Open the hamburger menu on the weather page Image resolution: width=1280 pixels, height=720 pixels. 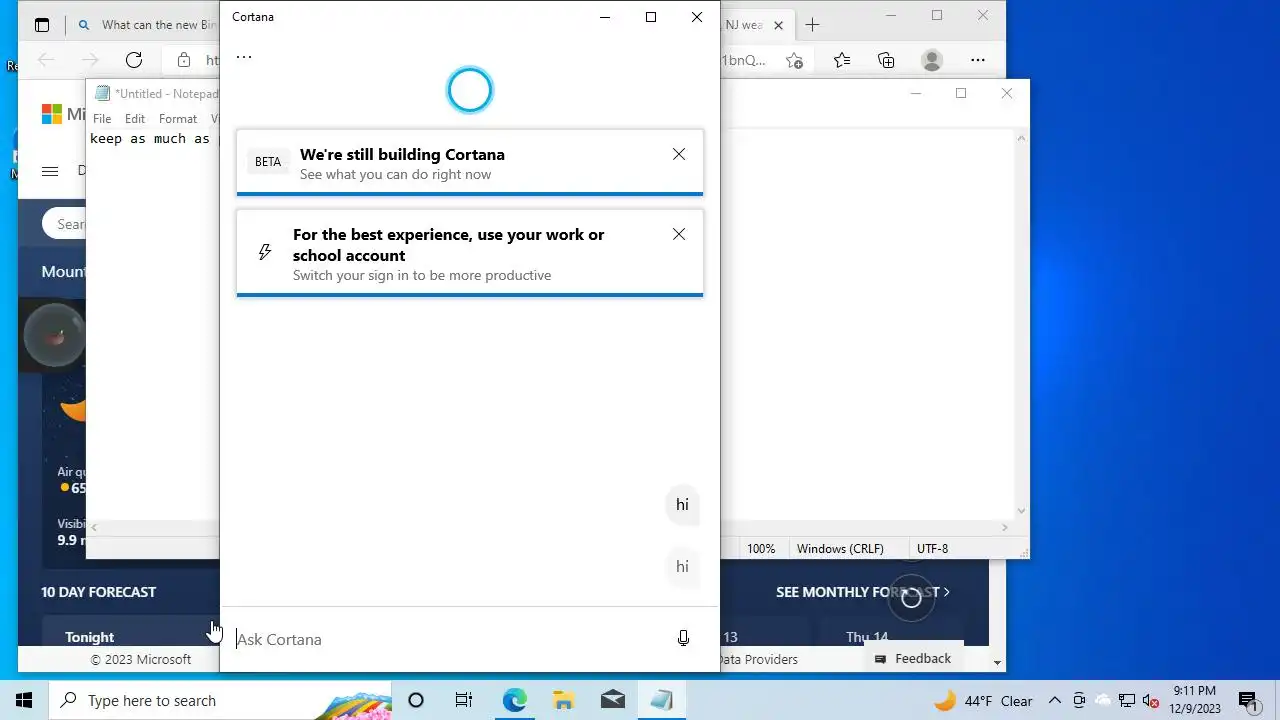pos(50,171)
